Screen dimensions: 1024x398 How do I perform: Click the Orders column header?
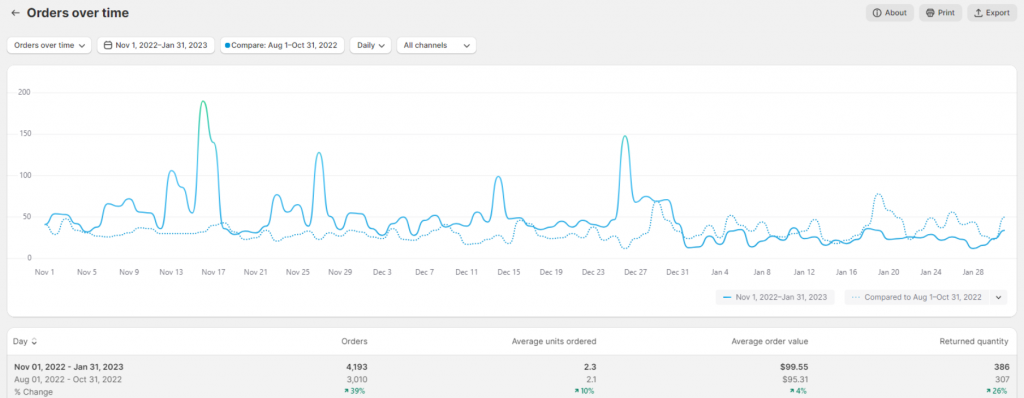pos(354,341)
